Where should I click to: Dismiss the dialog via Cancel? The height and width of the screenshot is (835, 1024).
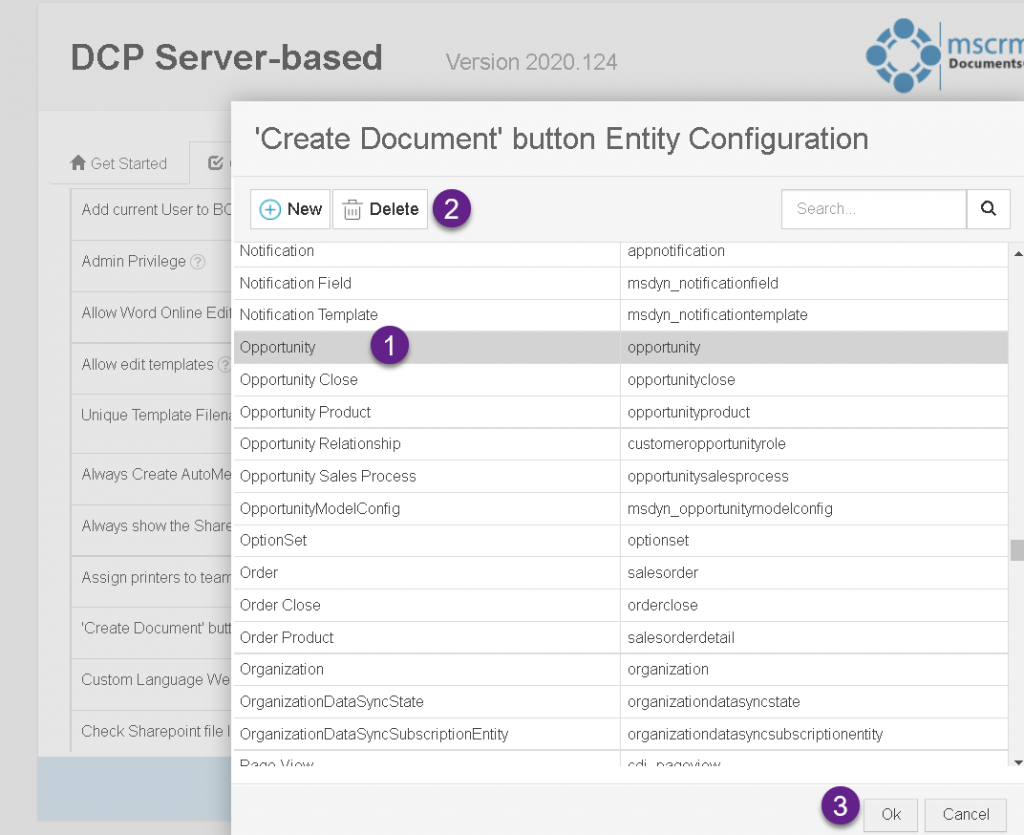coord(964,814)
